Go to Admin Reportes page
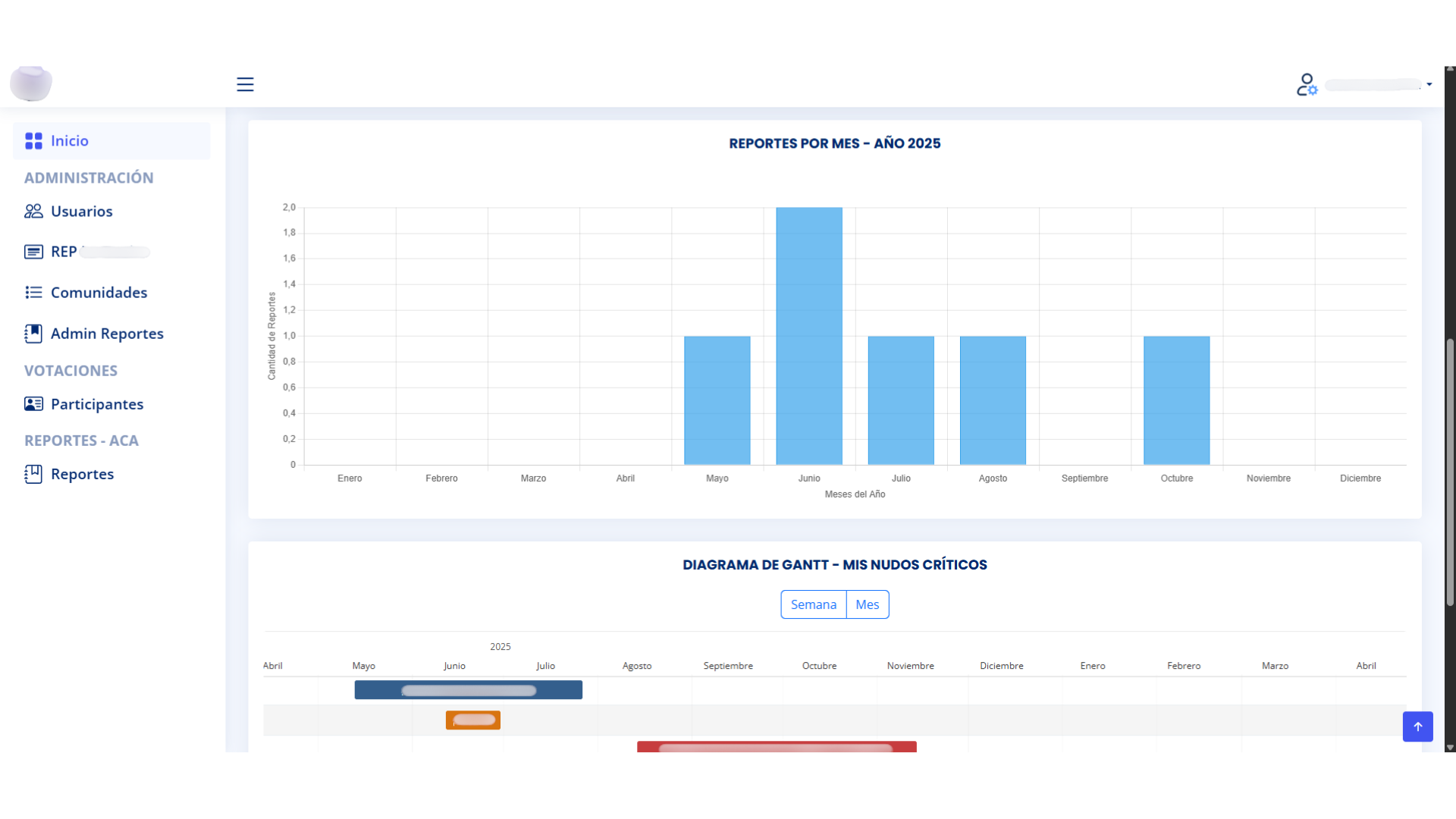Viewport: 1456px width, 819px height. click(107, 334)
